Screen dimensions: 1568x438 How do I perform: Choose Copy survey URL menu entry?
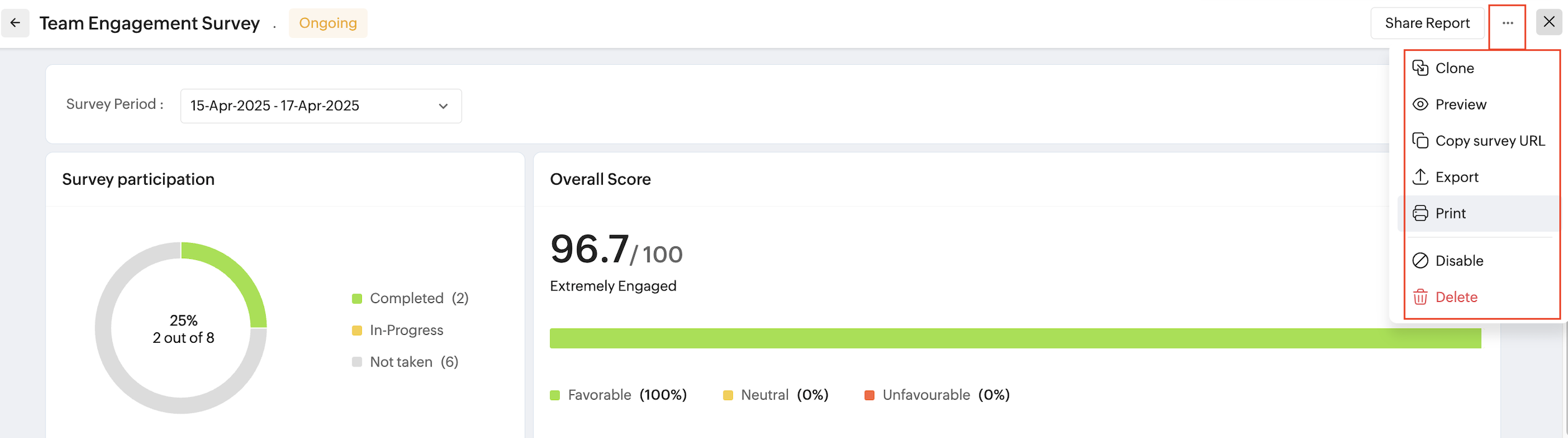click(1490, 141)
